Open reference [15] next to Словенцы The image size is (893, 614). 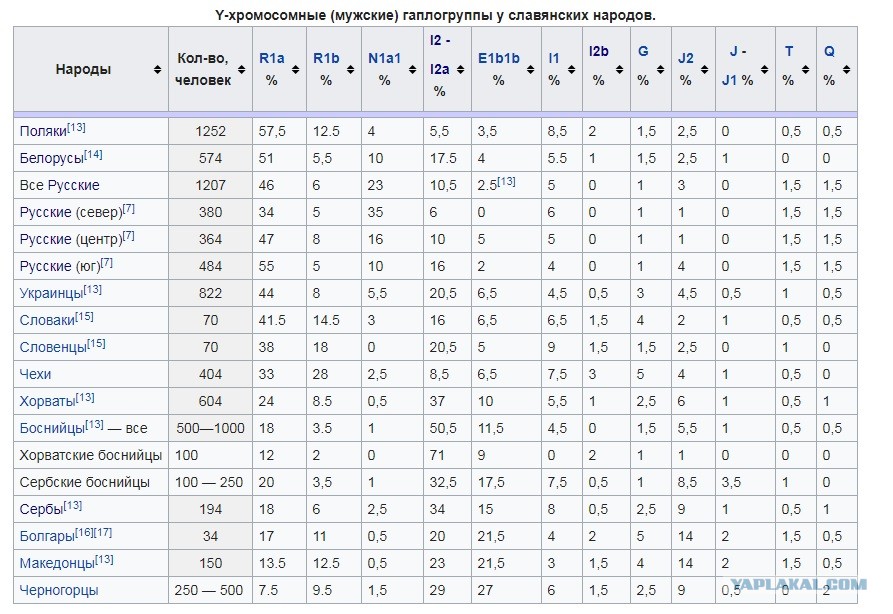tap(96, 343)
